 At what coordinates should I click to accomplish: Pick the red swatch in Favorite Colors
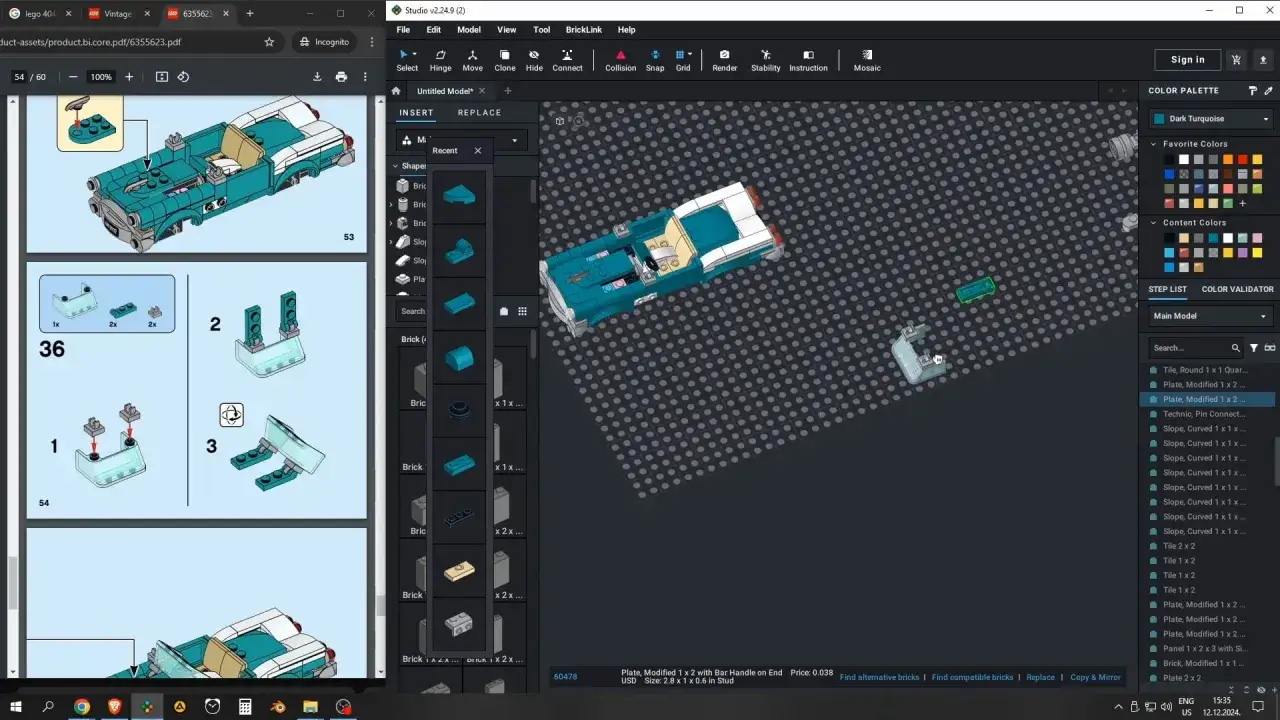point(1243,159)
